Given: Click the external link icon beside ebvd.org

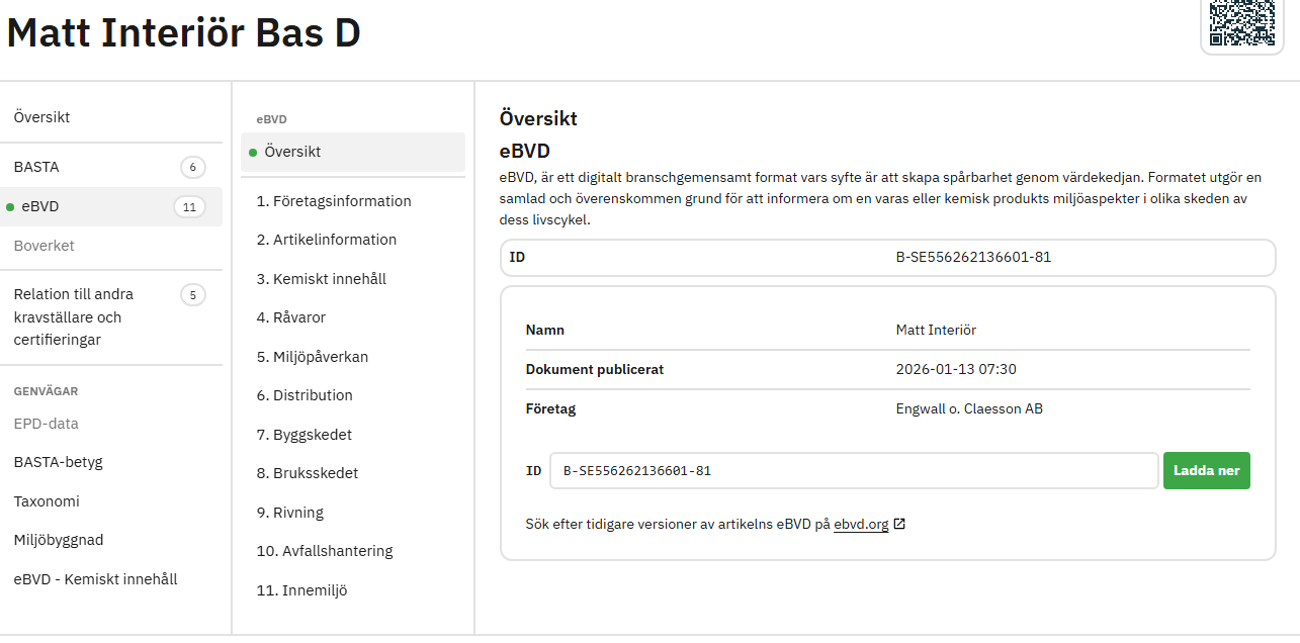Looking at the screenshot, I should point(899,524).
